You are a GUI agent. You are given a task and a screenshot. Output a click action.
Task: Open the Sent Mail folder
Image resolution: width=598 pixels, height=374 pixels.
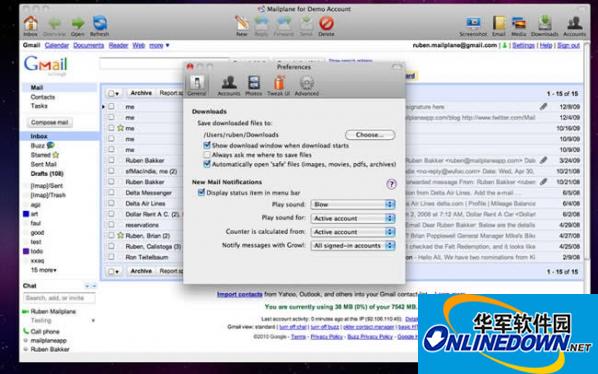click(x=43, y=164)
